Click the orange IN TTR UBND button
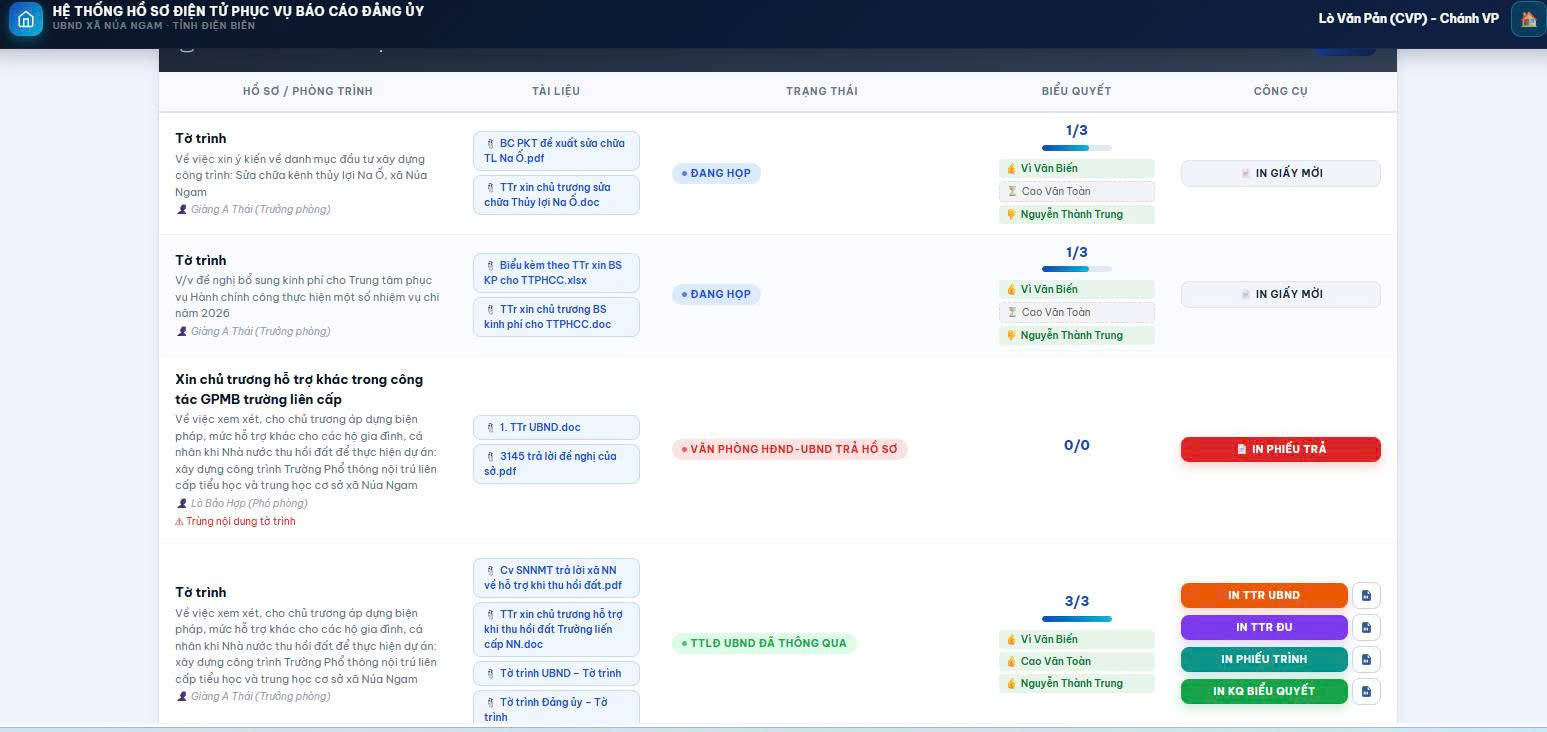 [x=1264, y=596]
